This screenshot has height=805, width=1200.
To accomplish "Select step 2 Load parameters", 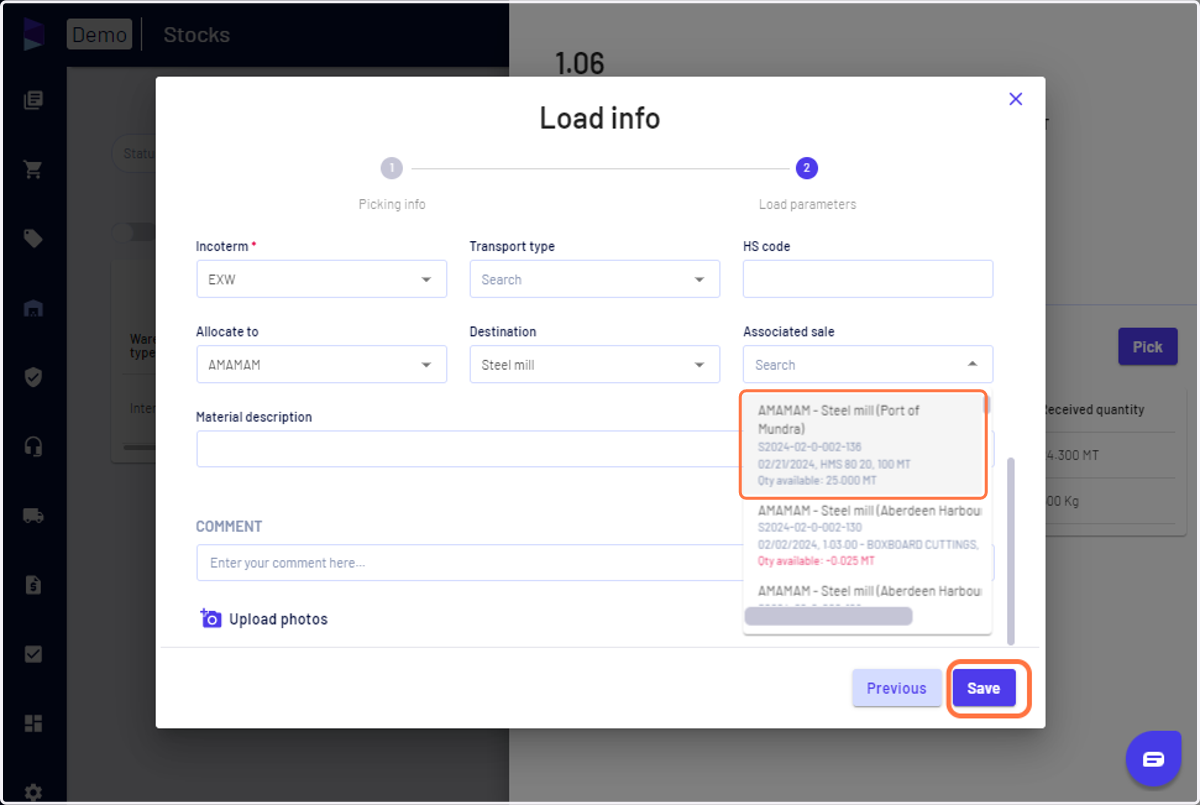I will tap(806, 168).
